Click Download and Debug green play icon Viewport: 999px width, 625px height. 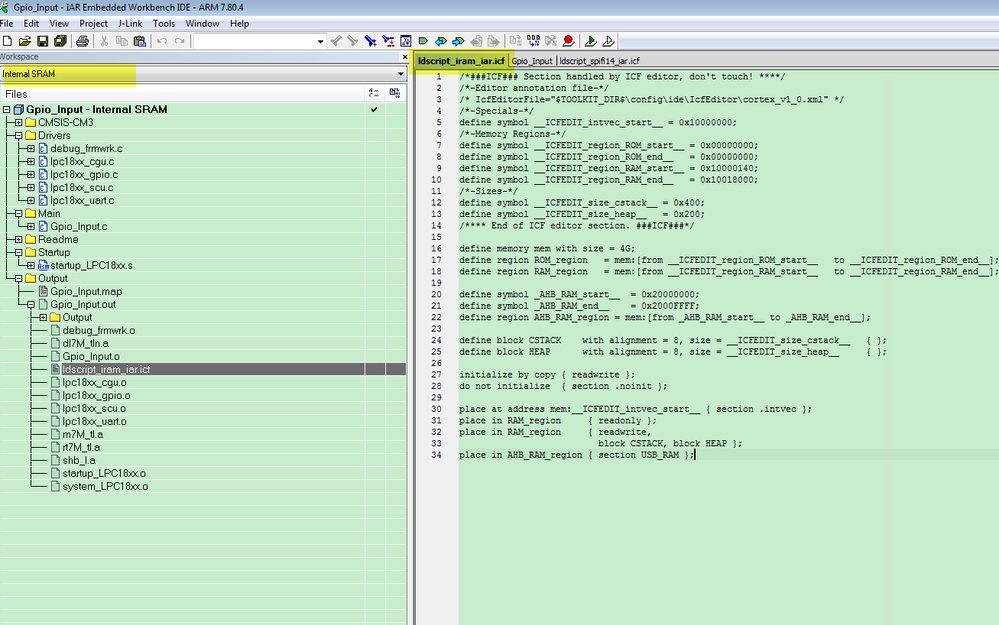[591, 41]
